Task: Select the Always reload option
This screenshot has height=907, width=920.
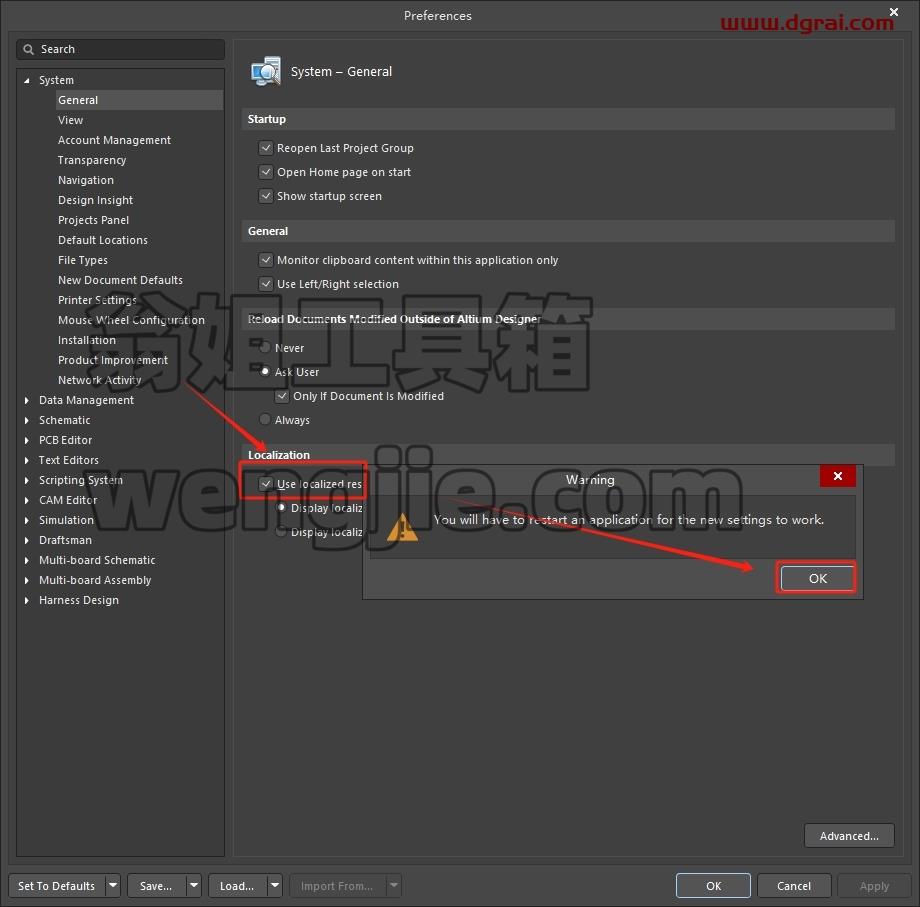Action: click(x=265, y=419)
